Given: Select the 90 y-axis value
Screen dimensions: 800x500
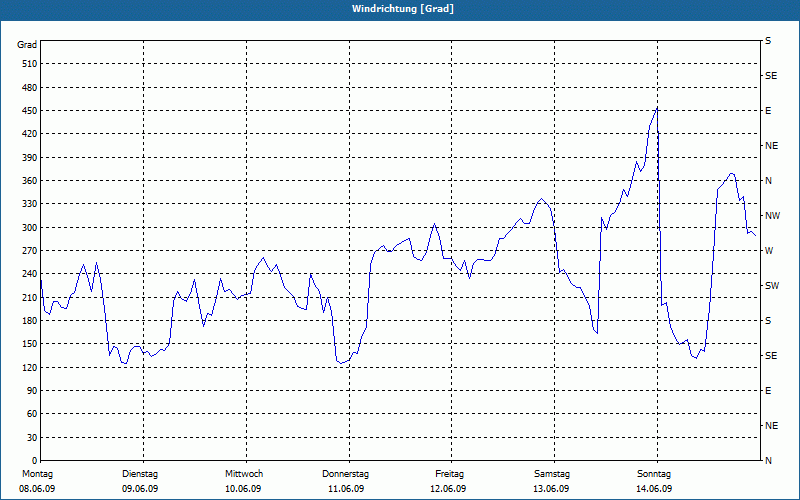Looking at the screenshot, I should (32, 390).
